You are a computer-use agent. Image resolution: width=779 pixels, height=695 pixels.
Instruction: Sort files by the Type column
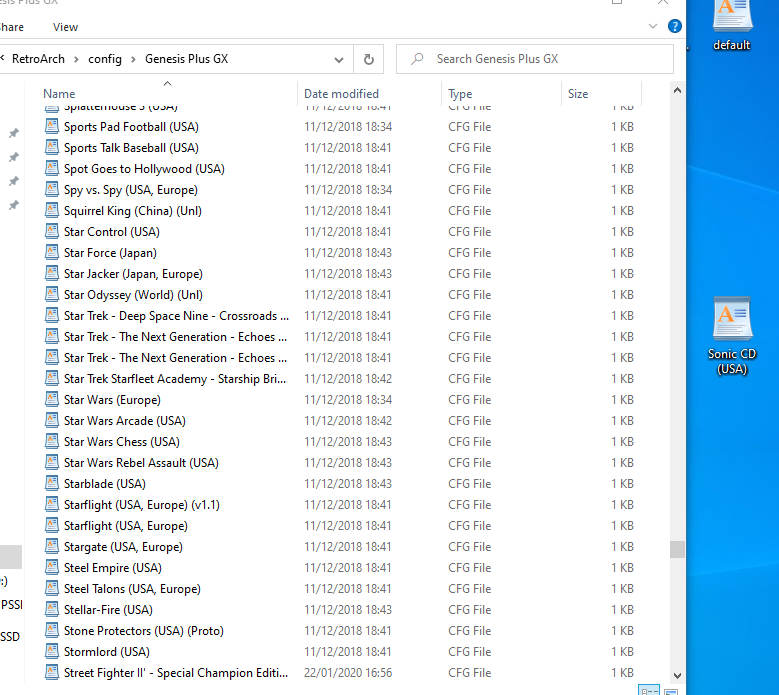tap(501, 93)
